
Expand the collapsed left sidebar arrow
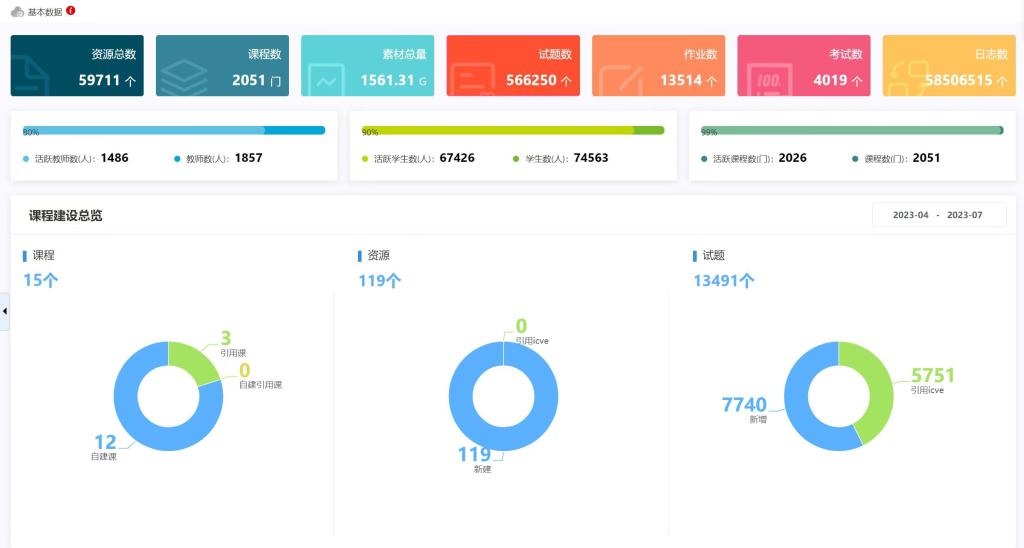click(5, 312)
